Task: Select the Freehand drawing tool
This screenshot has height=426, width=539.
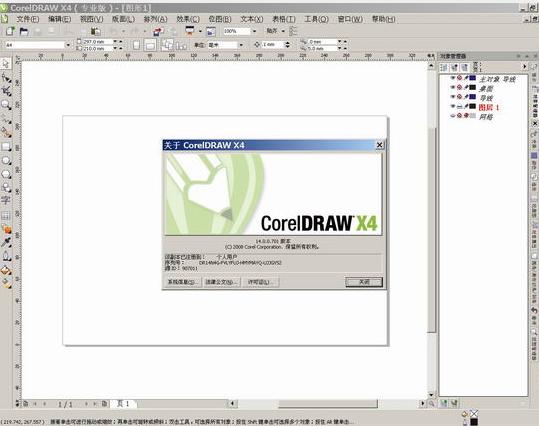Action: click(x=6, y=119)
